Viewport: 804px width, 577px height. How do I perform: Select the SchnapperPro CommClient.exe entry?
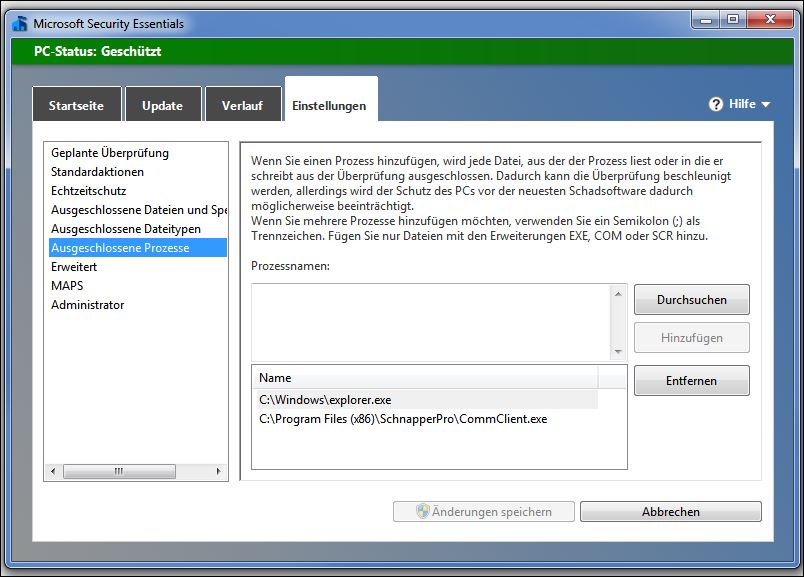tap(403, 419)
